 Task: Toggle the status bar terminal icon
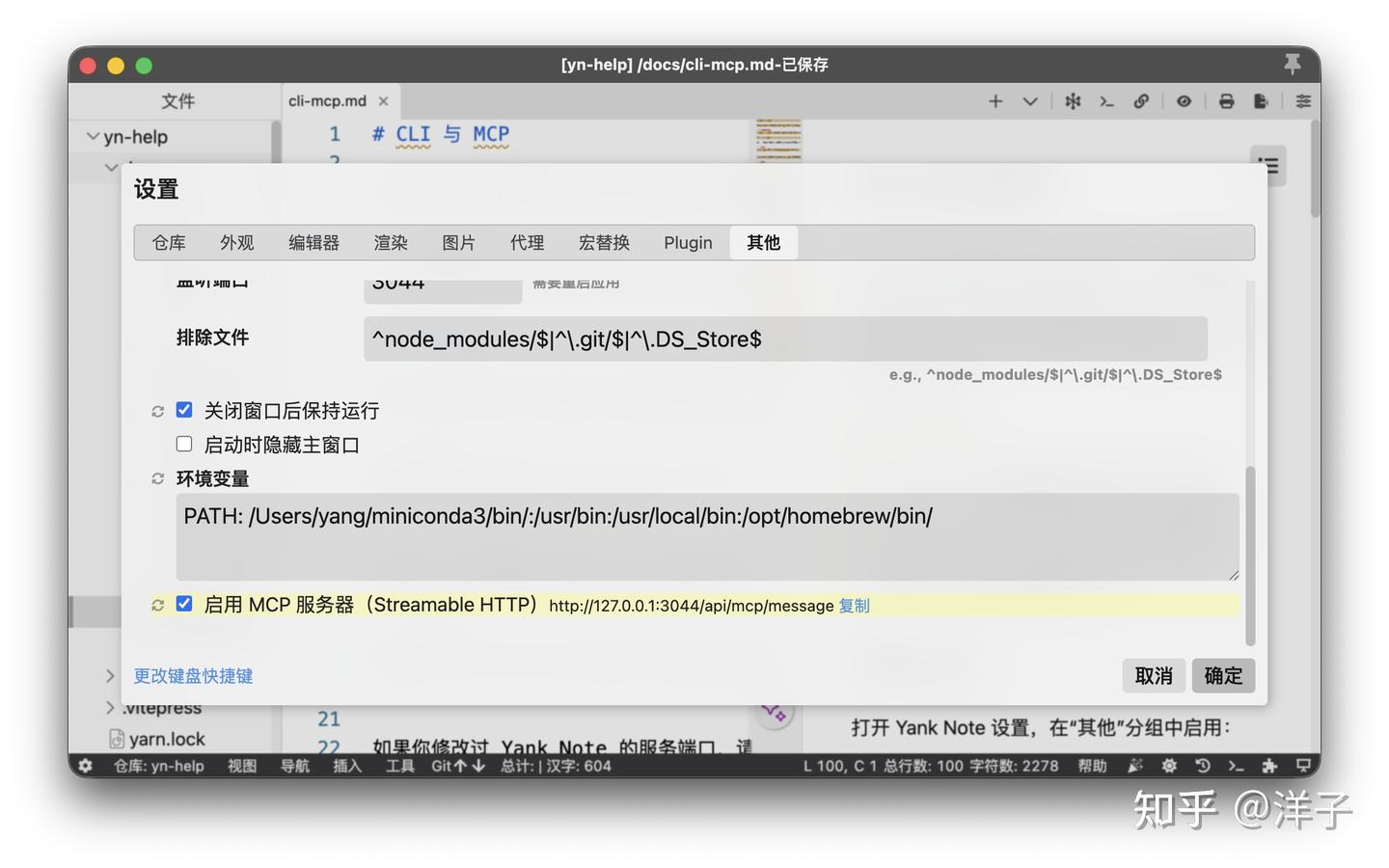click(x=1237, y=766)
